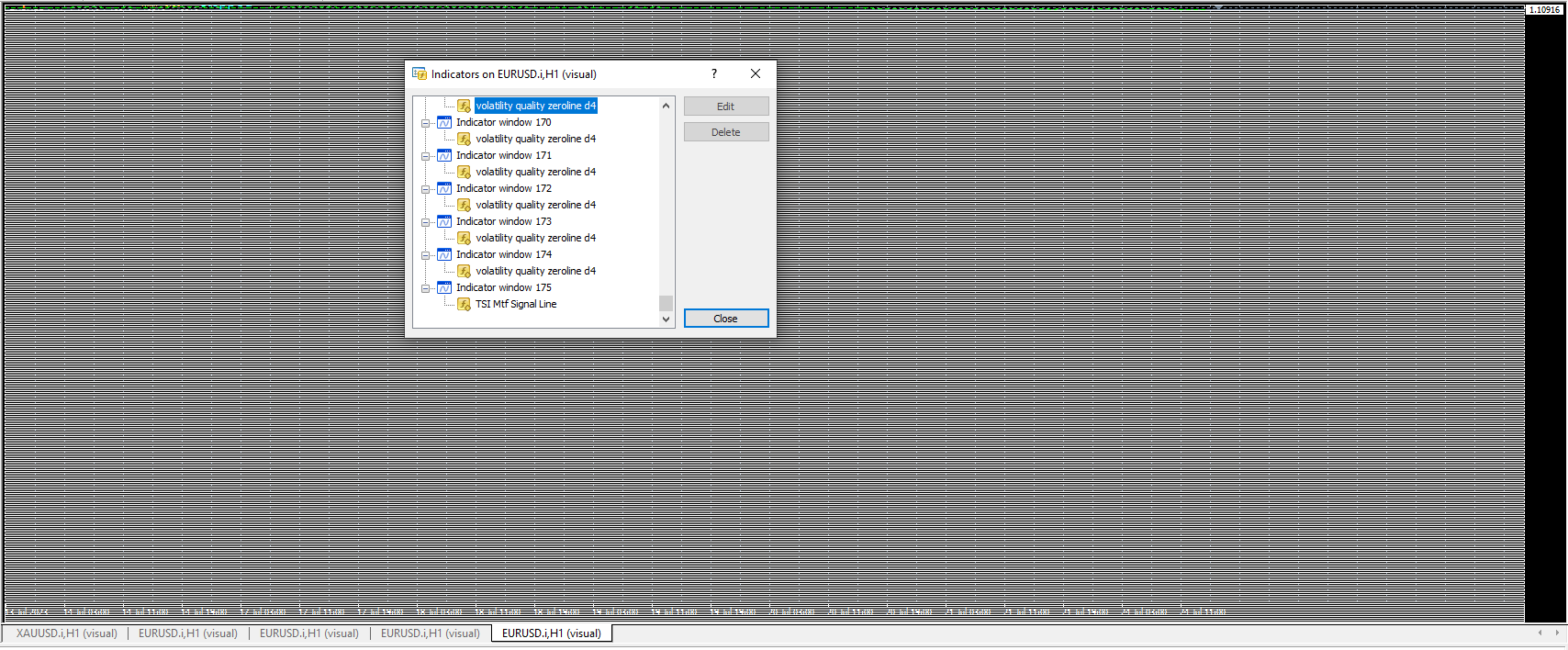Image resolution: width=1568 pixels, height=650 pixels.
Task: Click the indicator list scrollbar up arrow
Action: pos(666,106)
